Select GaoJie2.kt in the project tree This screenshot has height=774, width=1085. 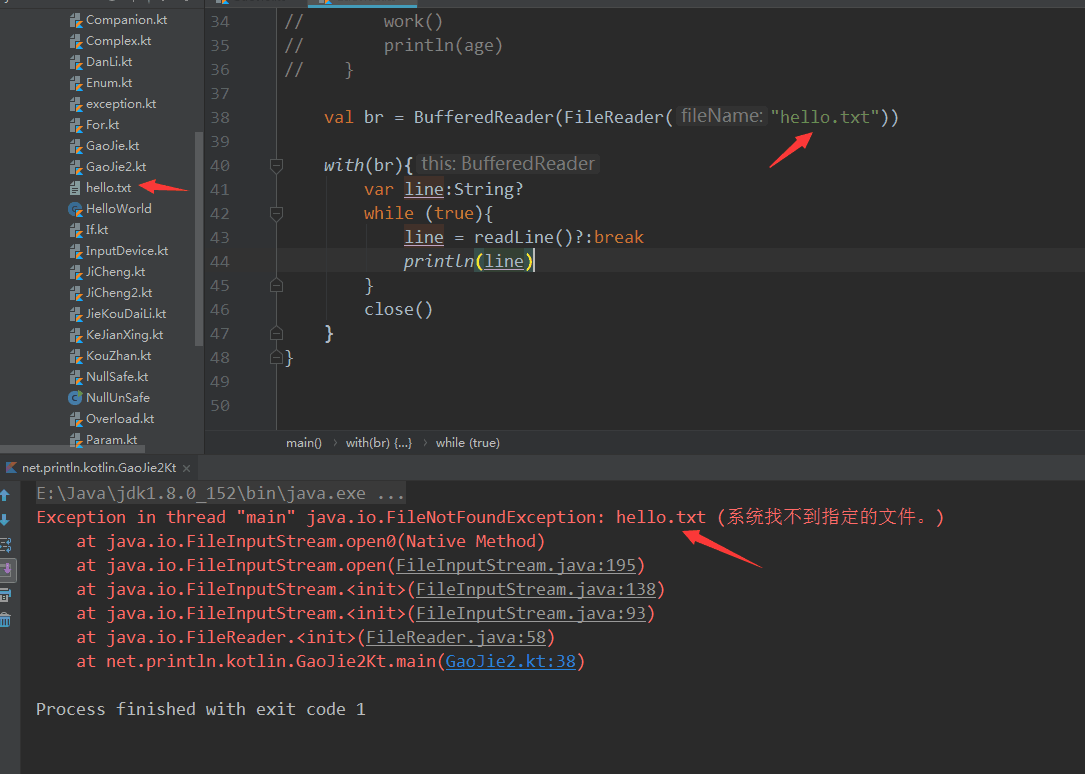tap(116, 167)
